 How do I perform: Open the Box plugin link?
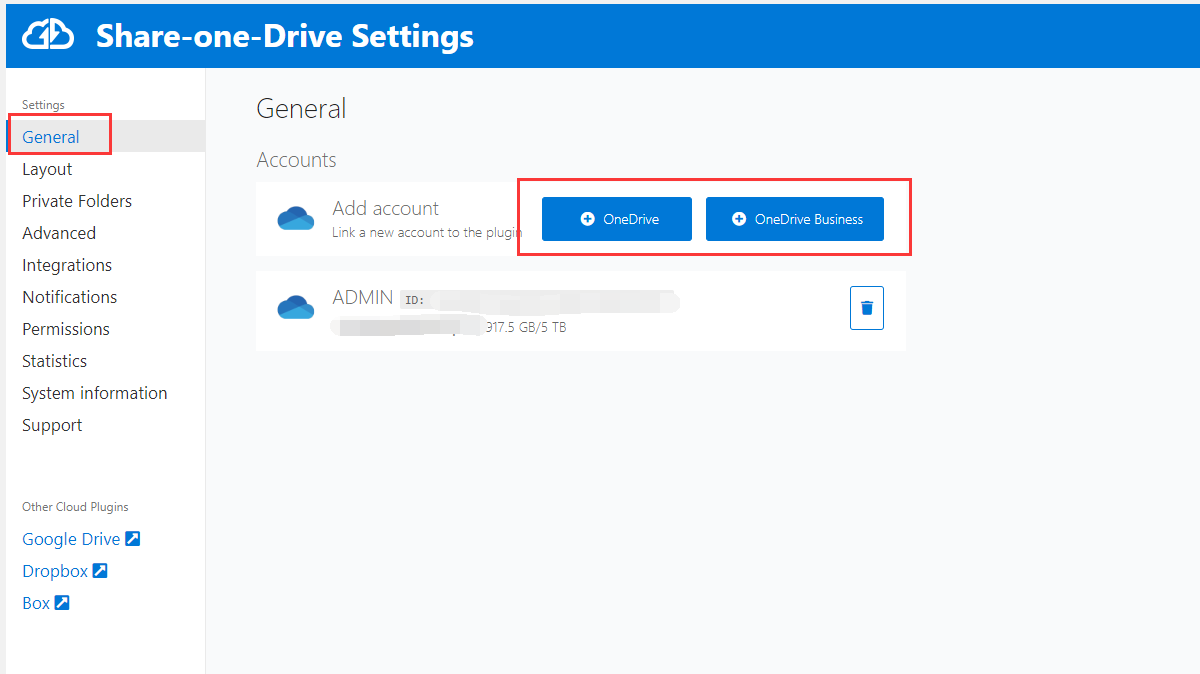[x=36, y=603]
